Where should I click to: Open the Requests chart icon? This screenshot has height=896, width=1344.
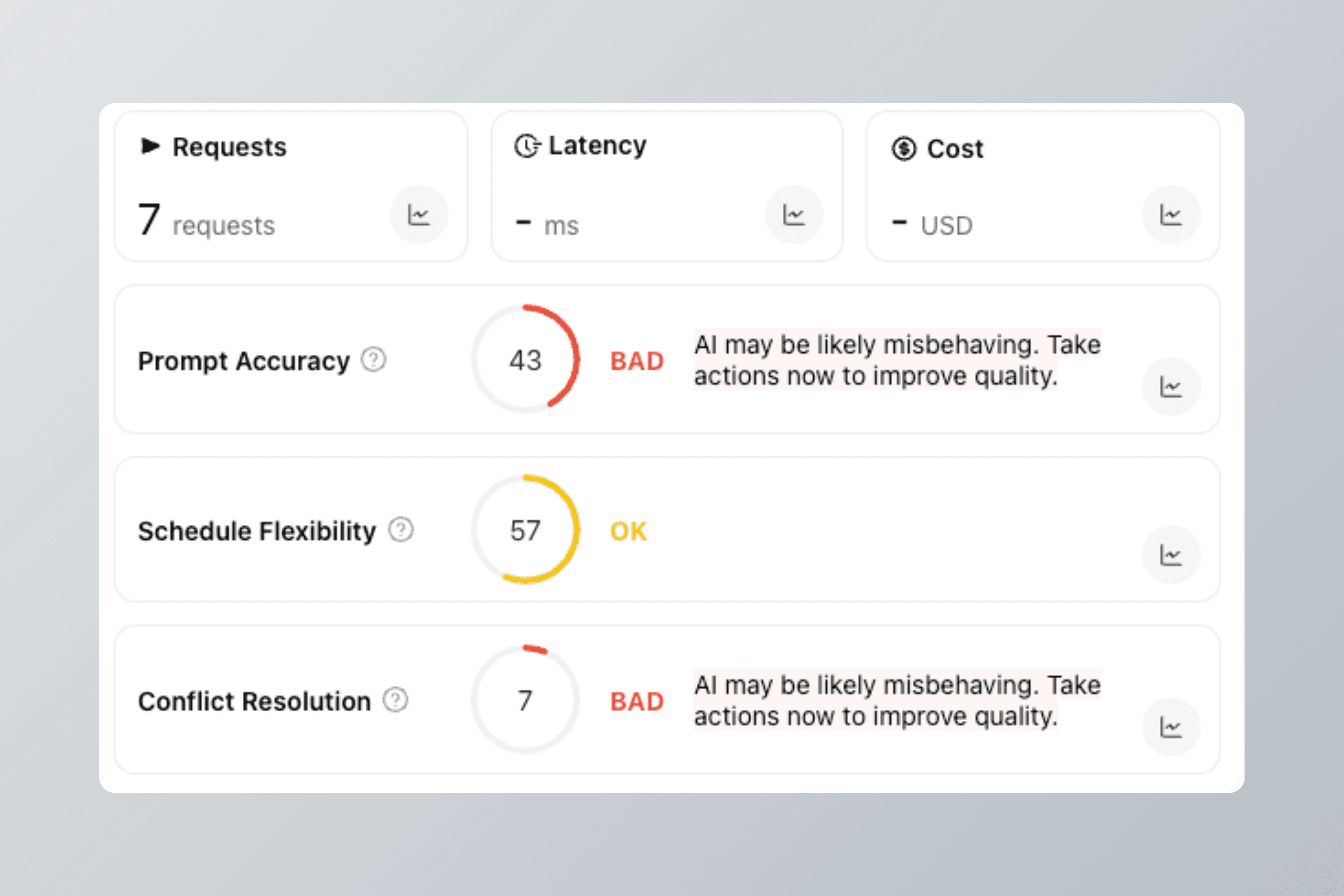coord(419,215)
